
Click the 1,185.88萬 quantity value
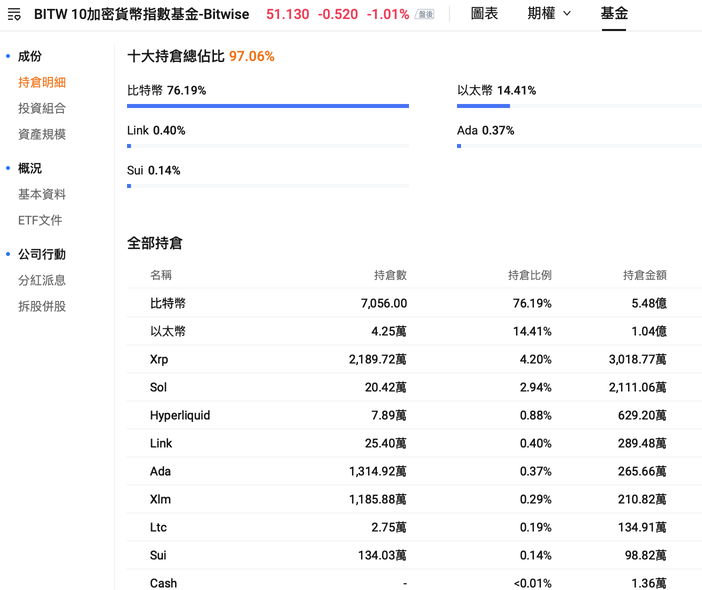(378, 499)
